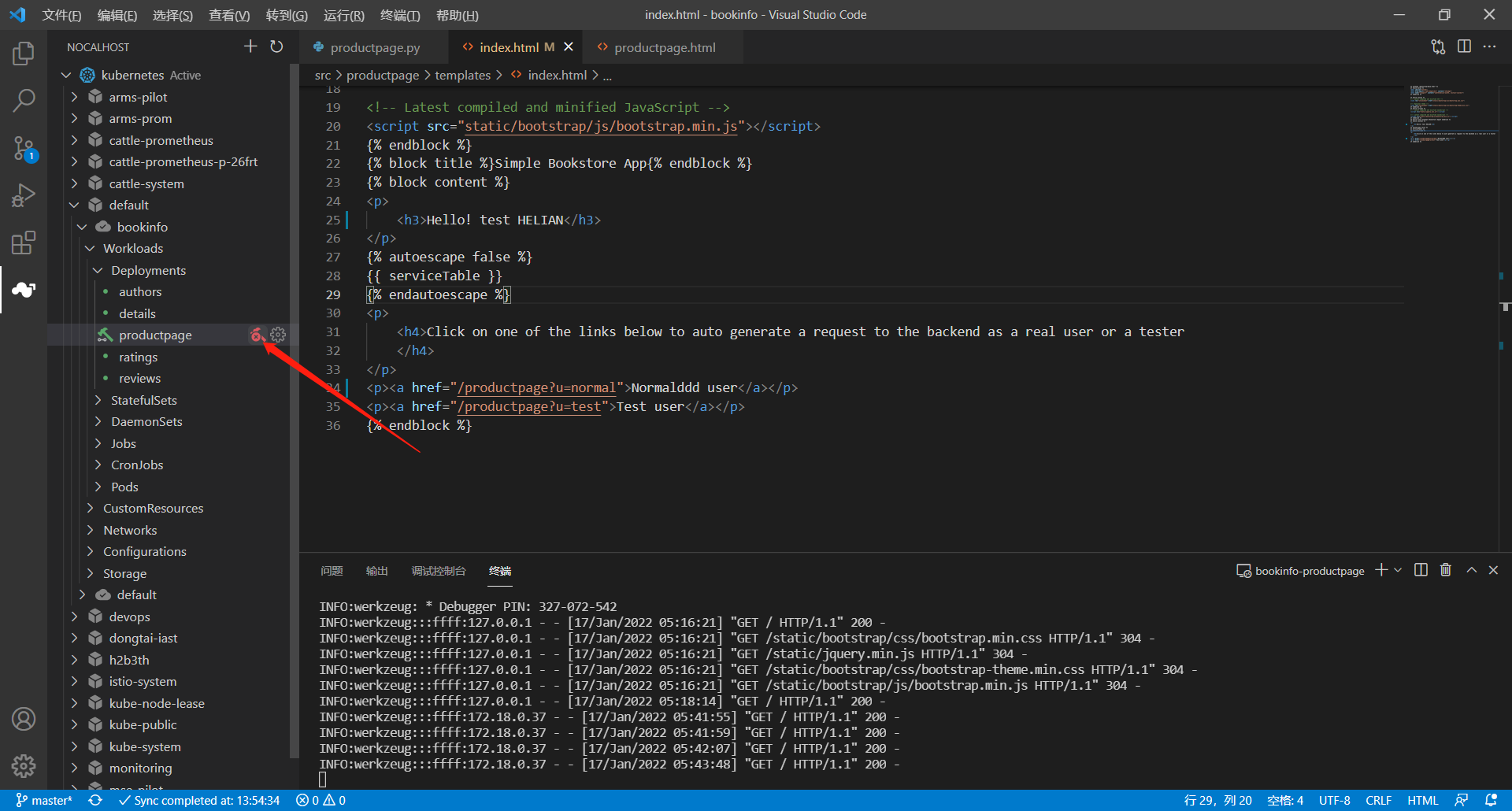Switch to 问题 panel tab
1512x811 pixels.
click(x=332, y=571)
